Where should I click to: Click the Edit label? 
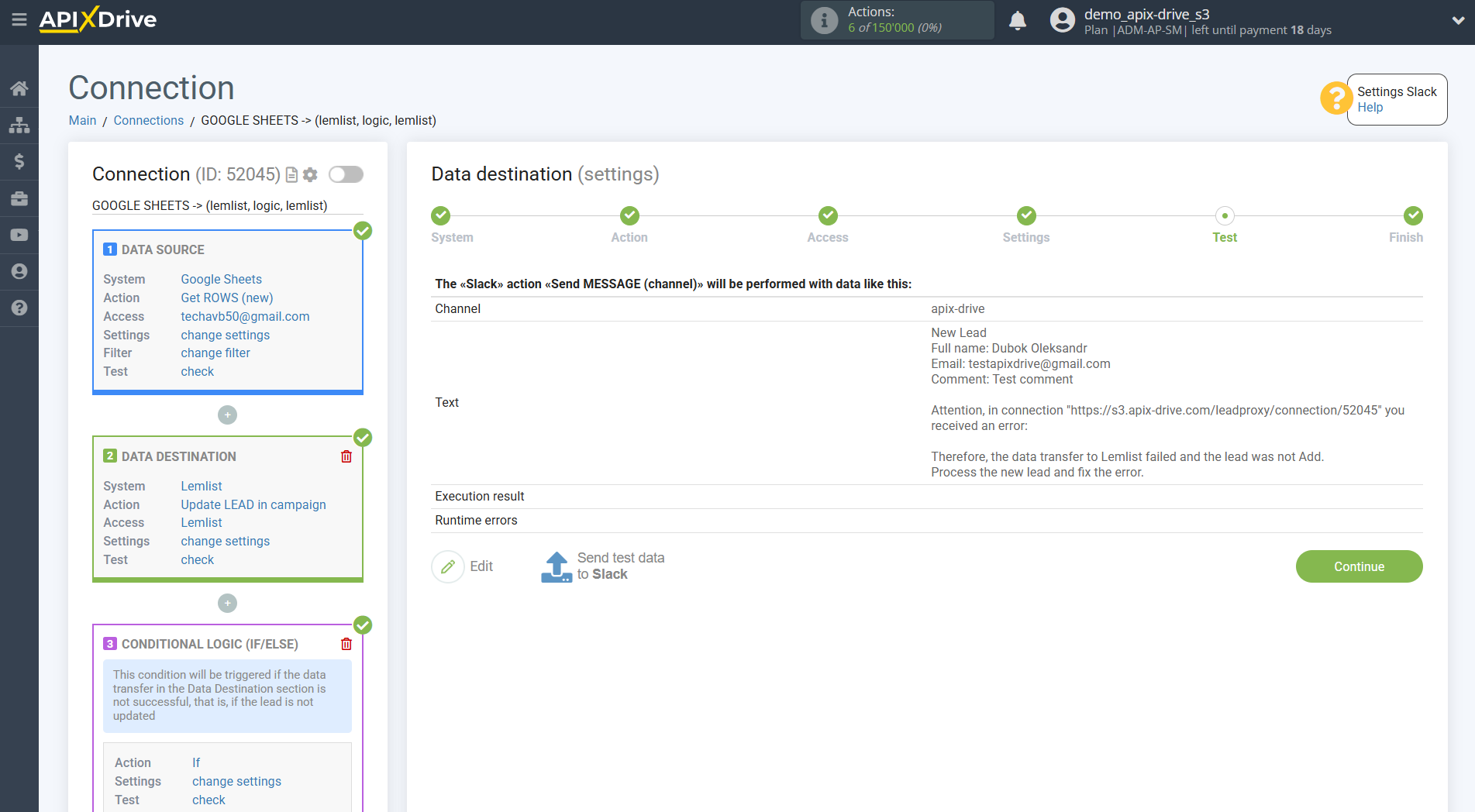pos(481,566)
